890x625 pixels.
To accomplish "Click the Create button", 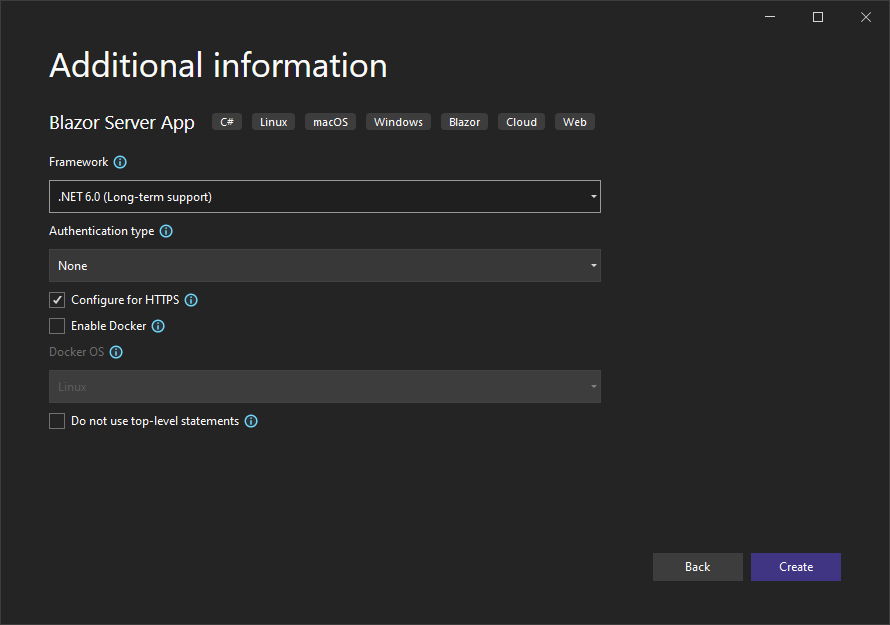I will click(x=796, y=567).
